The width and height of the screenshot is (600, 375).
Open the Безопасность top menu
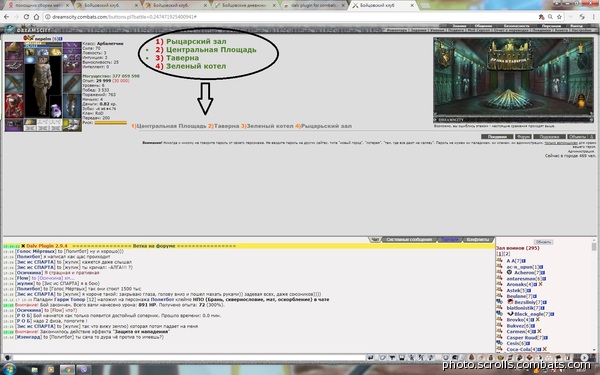tap(516, 26)
